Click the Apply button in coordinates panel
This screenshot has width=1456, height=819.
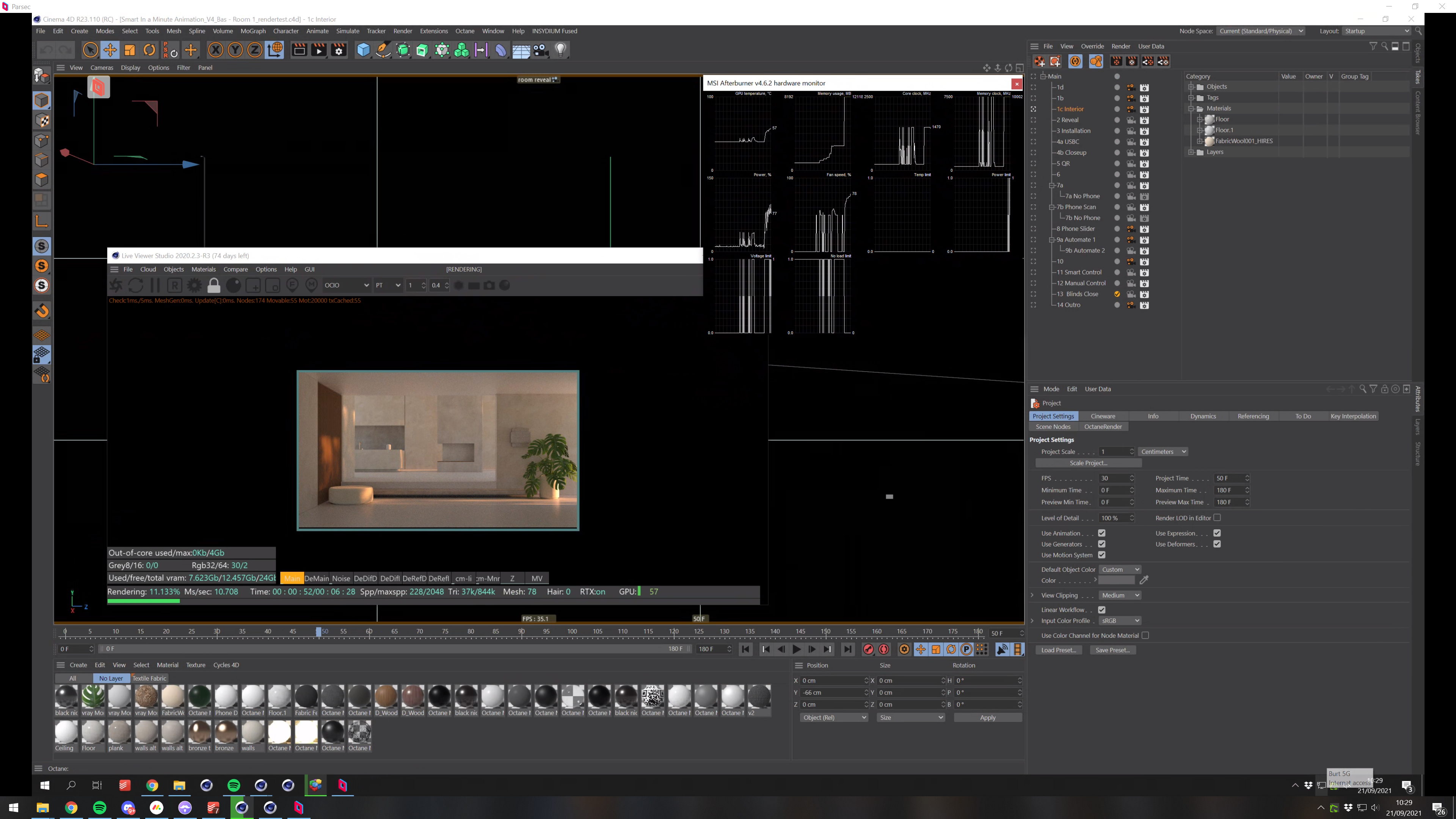coord(987,718)
